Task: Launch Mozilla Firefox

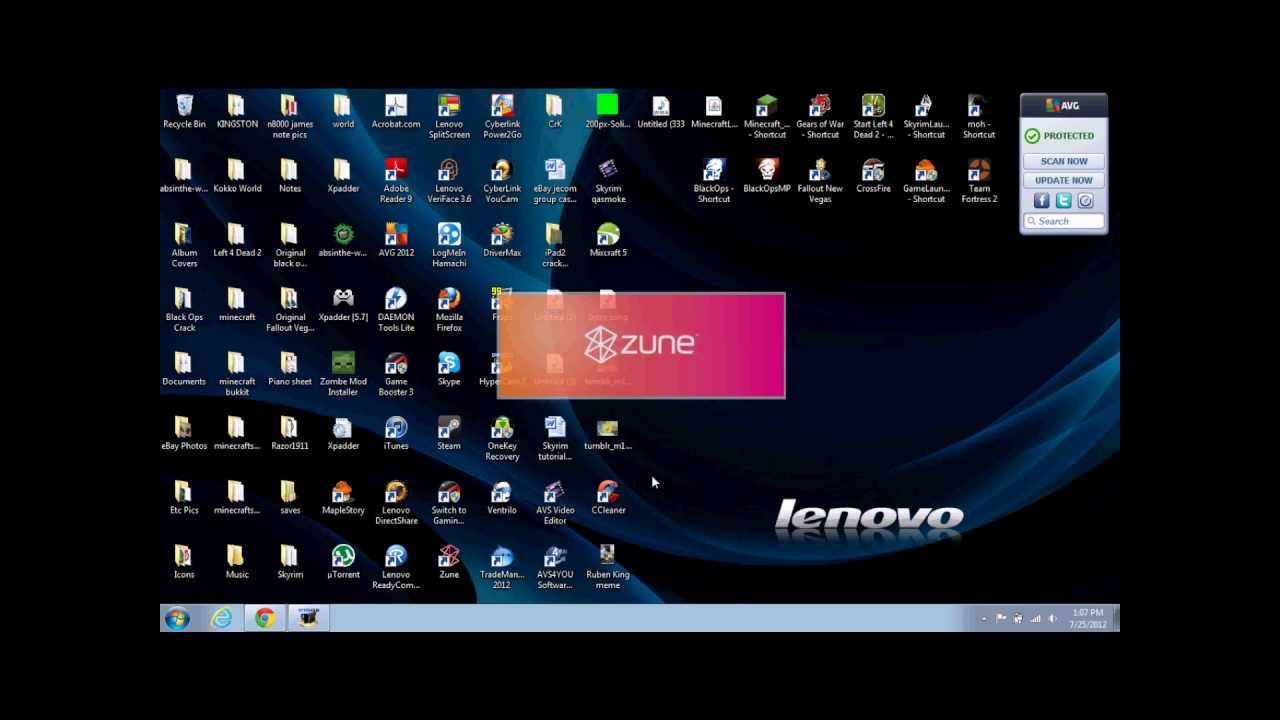Action: pos(449,310)
